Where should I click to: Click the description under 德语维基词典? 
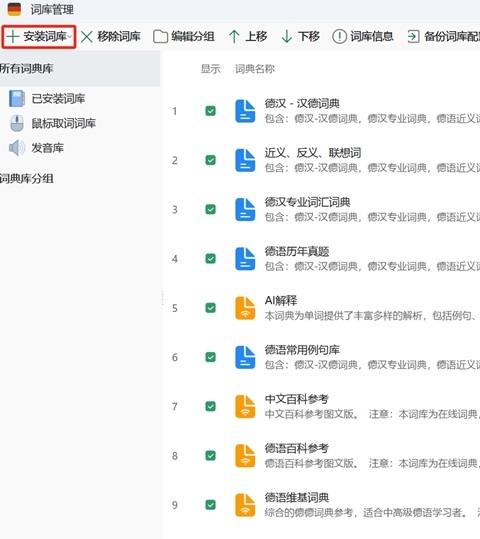(x=372, y=512)
